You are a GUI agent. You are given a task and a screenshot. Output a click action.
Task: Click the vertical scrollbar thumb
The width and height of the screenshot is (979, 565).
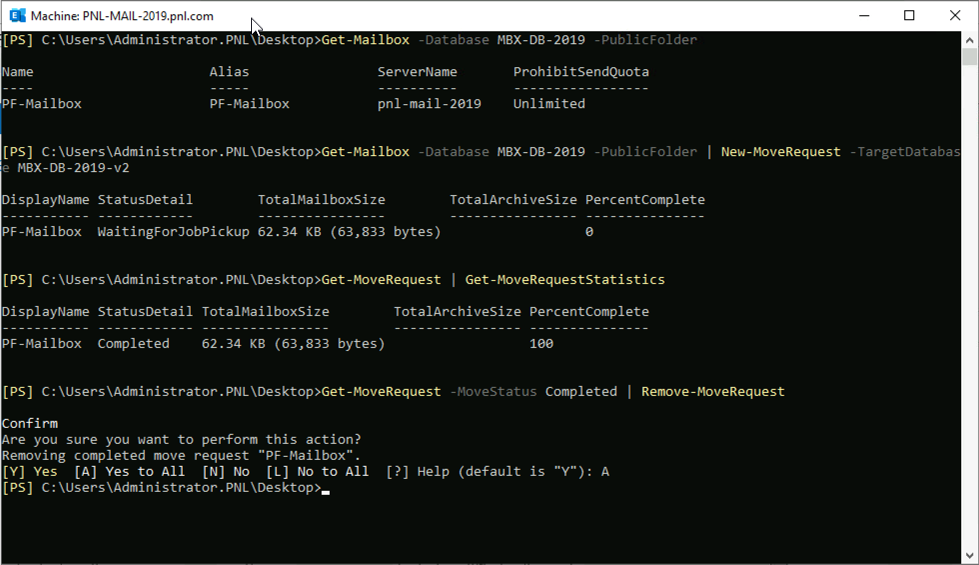[970, 55]
